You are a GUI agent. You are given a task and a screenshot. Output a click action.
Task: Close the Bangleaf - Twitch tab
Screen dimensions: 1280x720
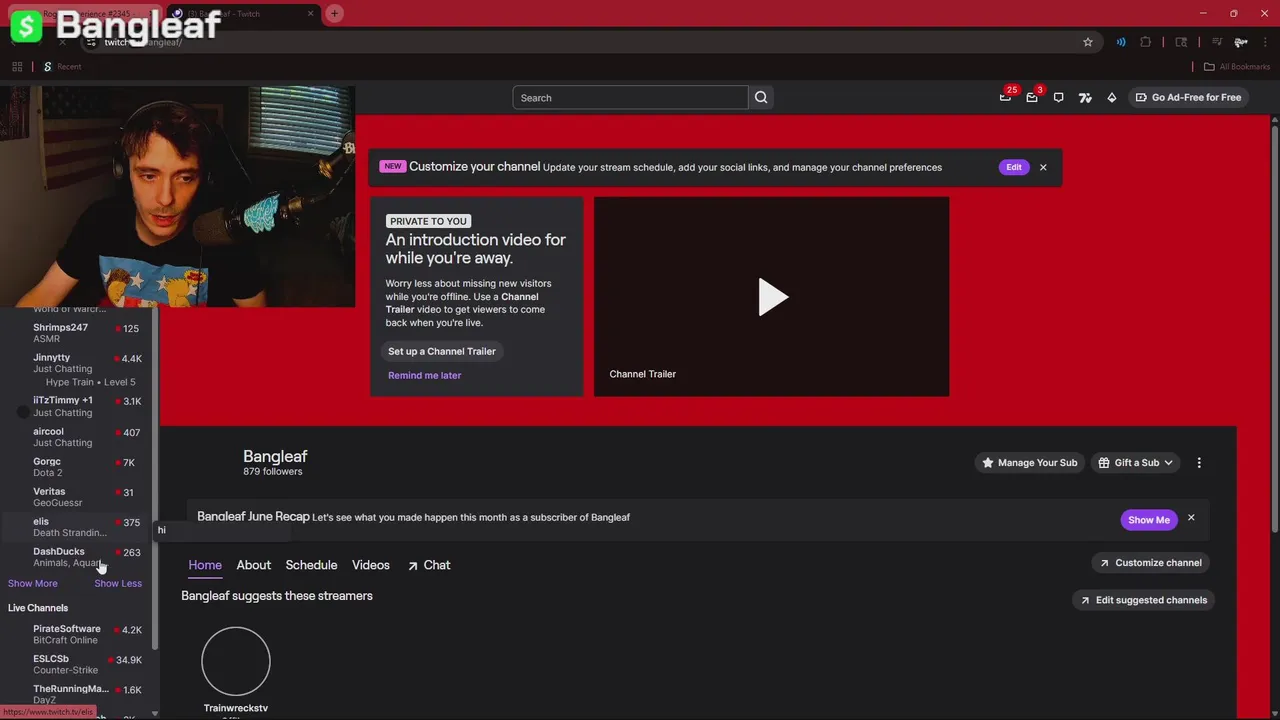(310, 14)
